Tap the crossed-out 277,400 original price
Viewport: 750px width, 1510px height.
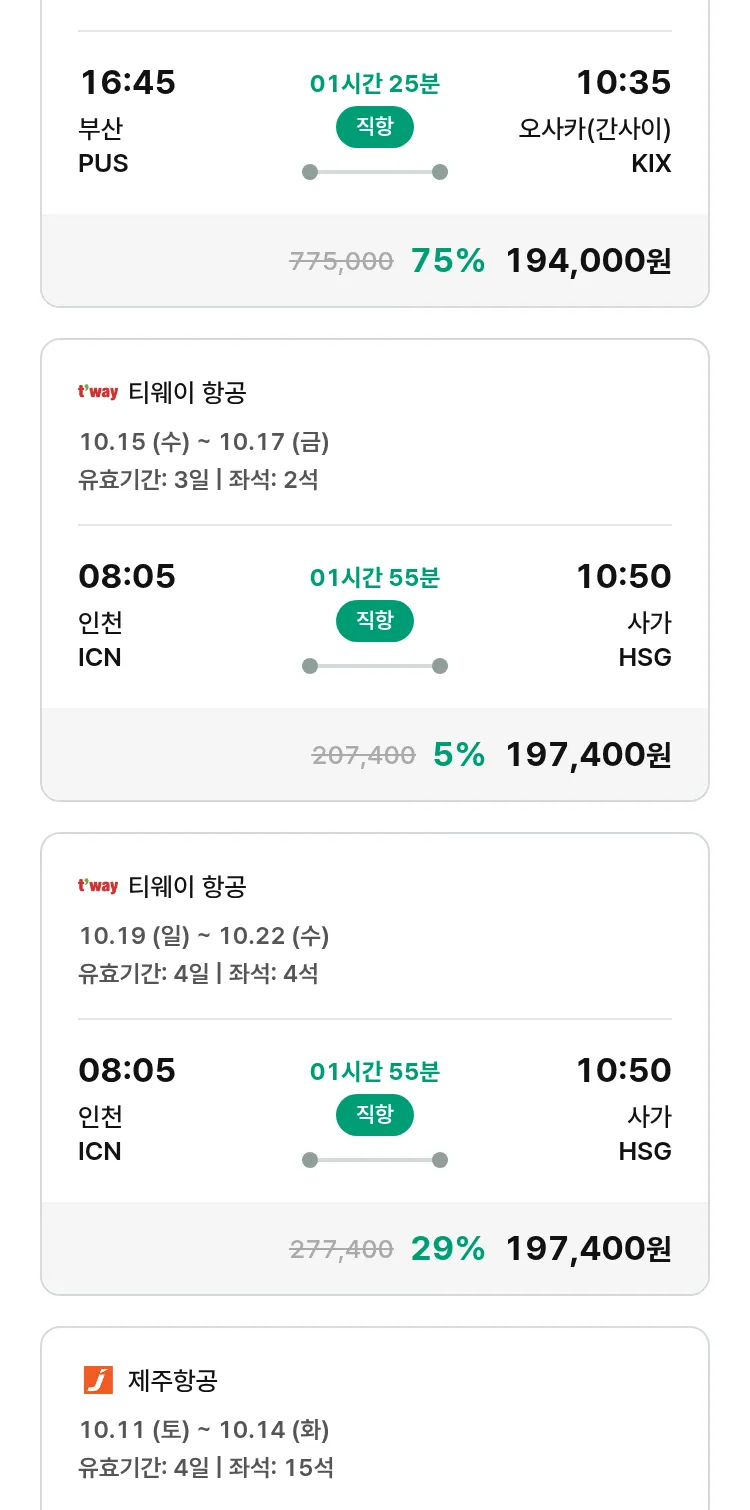pyautogui.click(x=341, y=1249)
